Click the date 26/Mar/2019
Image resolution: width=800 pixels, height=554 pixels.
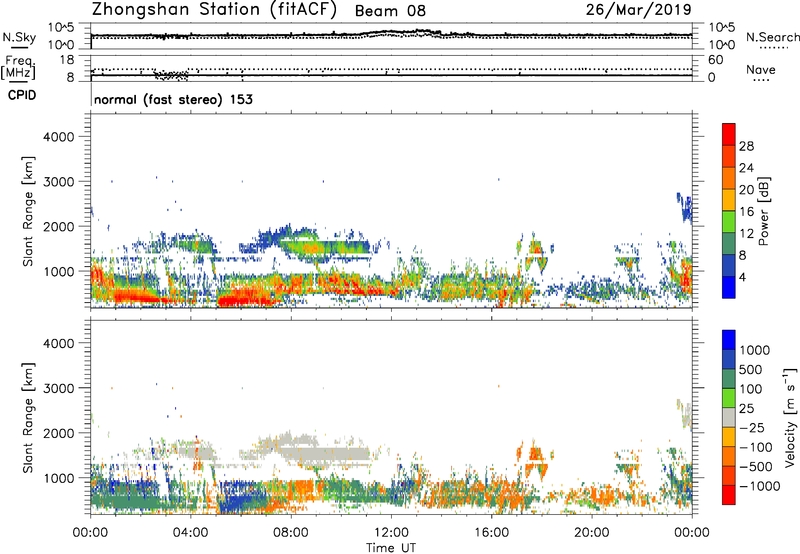point(638,9)
